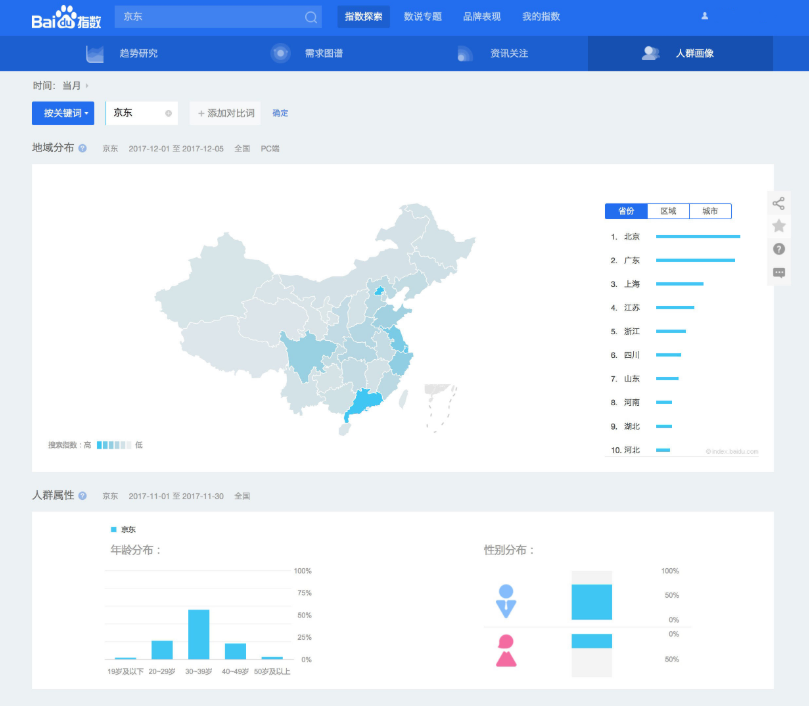Image resolution: width=809 pixels, height=706 pixels.
Task: Click the male gender icon
Action: pos(506,601)
